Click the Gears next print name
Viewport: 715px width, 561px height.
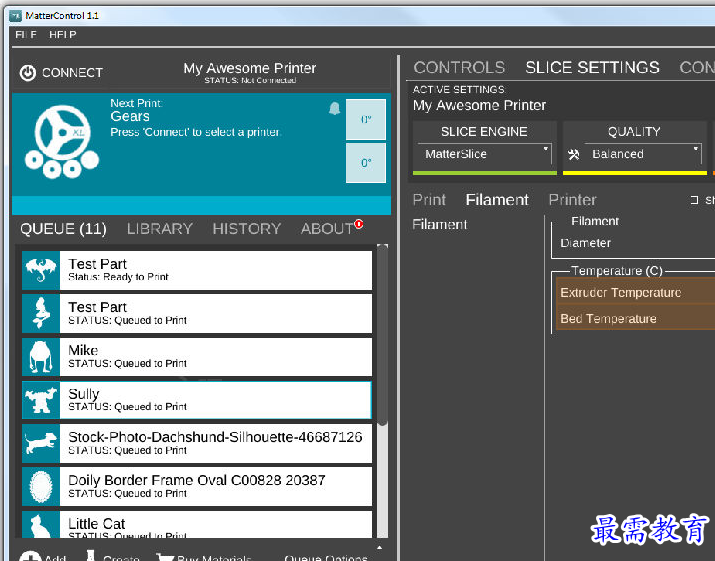tap(130, 116)
